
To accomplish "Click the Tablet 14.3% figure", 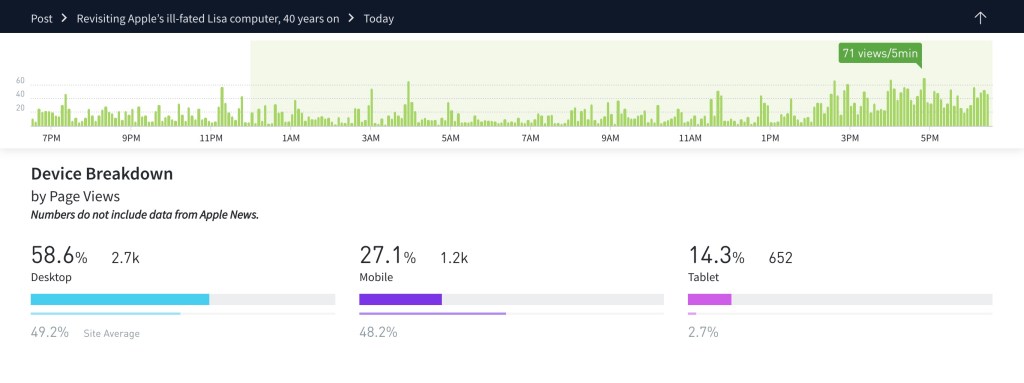I will pyautogui.click(x=716, y=256).
